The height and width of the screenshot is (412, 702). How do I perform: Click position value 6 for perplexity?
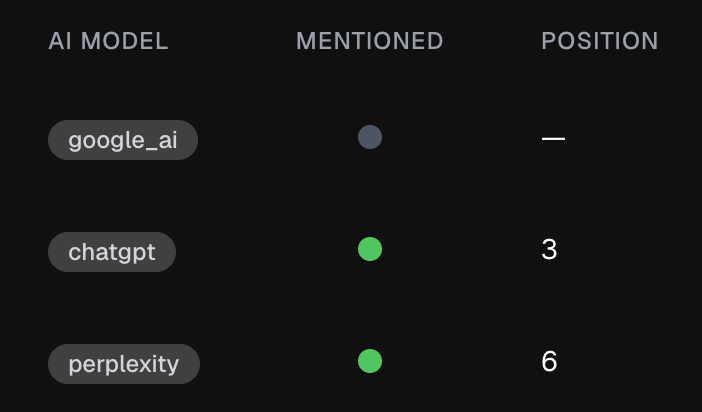(549, 362)
